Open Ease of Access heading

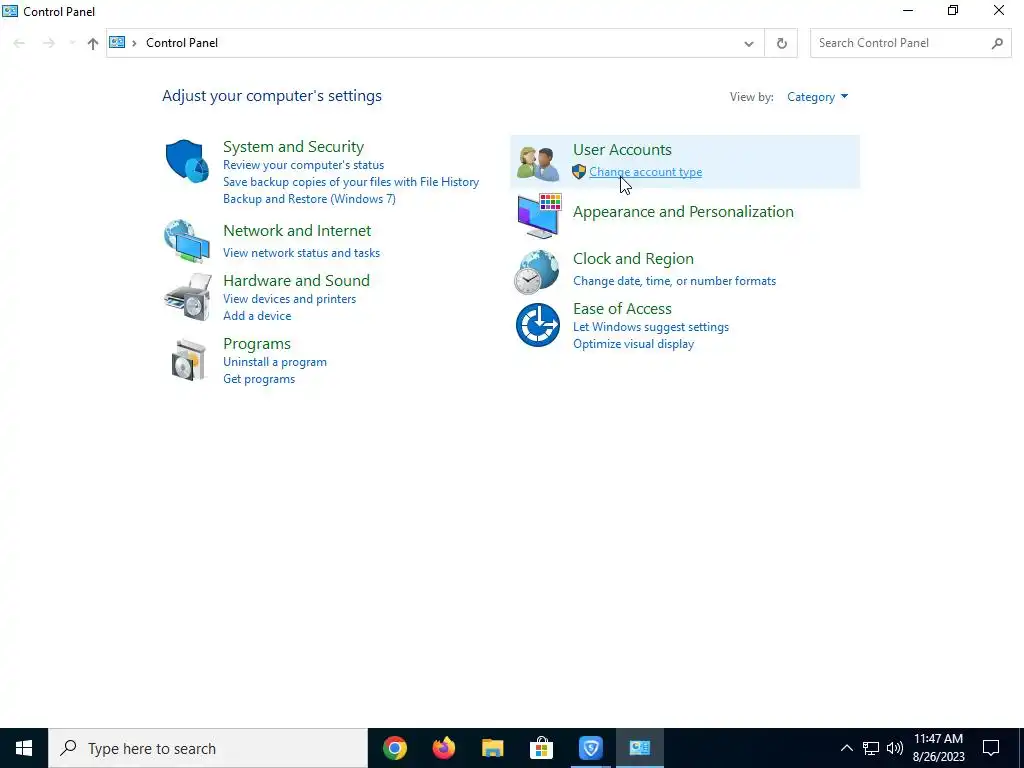(622, 308)
